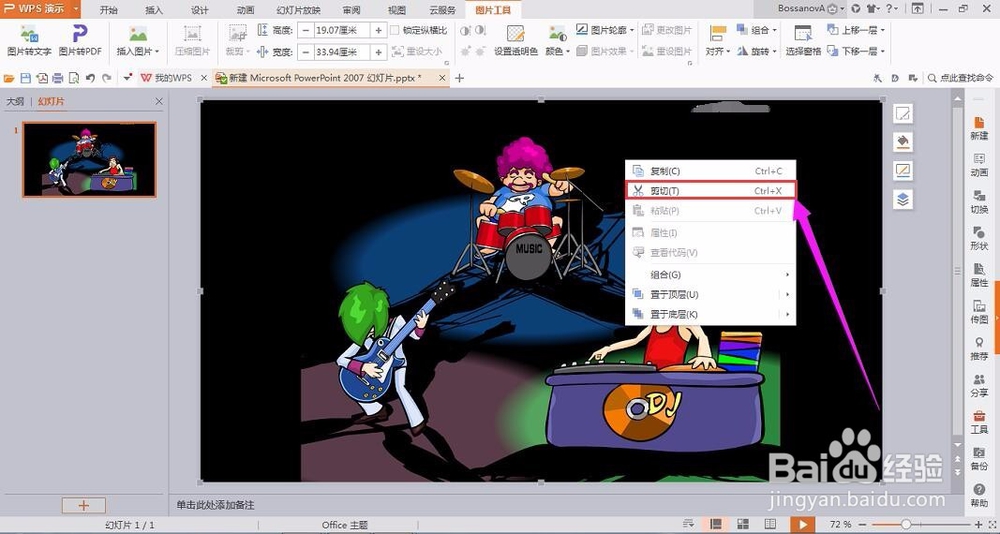
Task: Switch to 幻灯片放映 ribbon tab
Action: pos(298,10)
